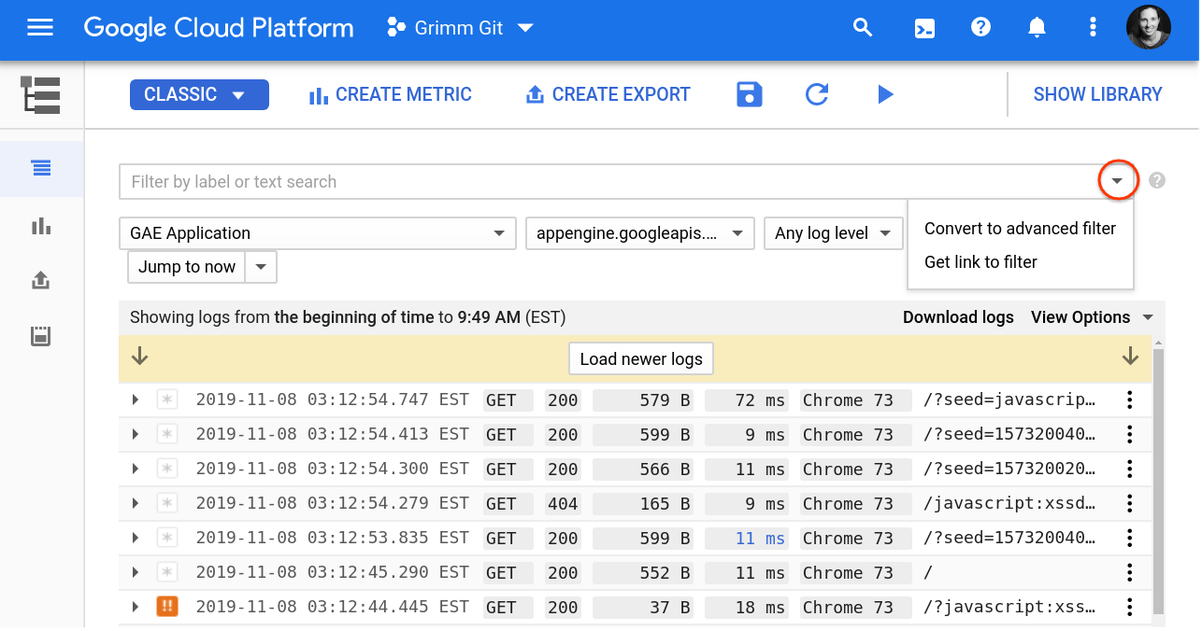Expand the 03:12:45.290 log entry

pos(136,573)
